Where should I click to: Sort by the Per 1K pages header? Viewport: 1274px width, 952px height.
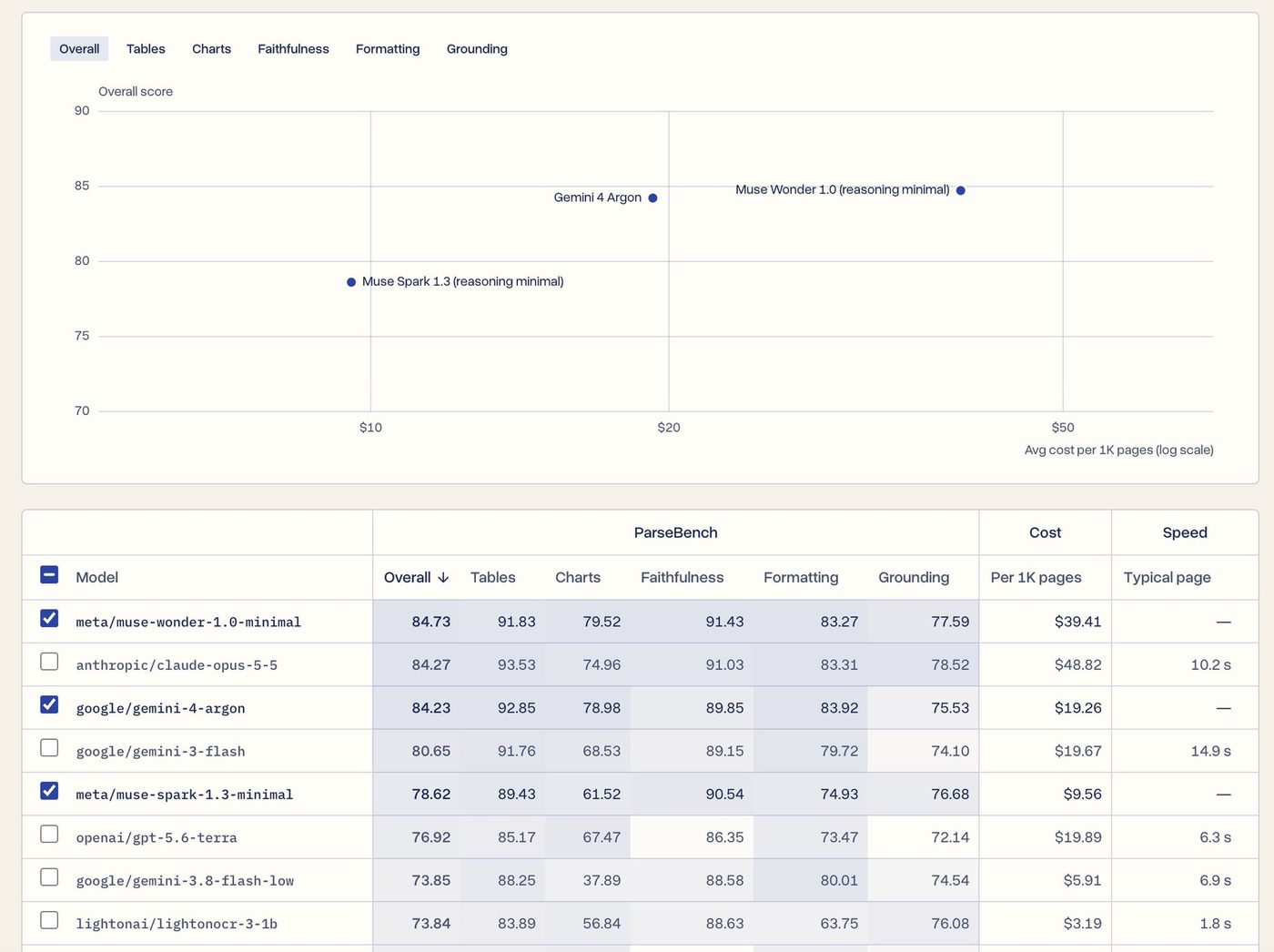1036,578
